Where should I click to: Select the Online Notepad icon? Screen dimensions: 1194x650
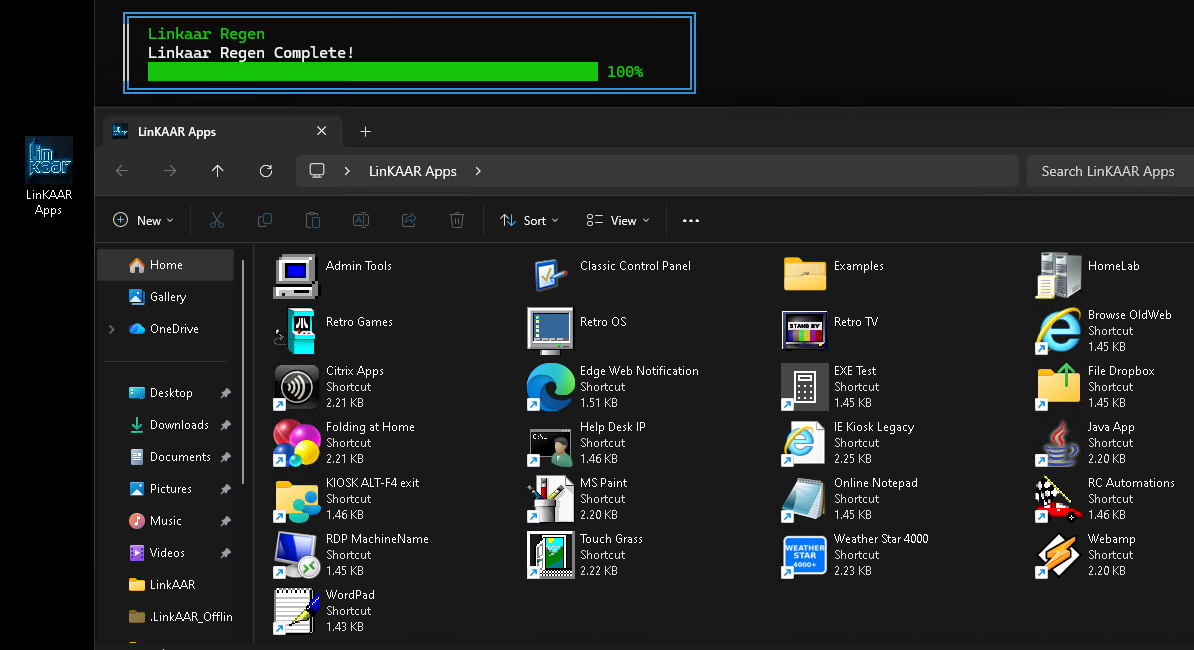click(x=804, y=499)
